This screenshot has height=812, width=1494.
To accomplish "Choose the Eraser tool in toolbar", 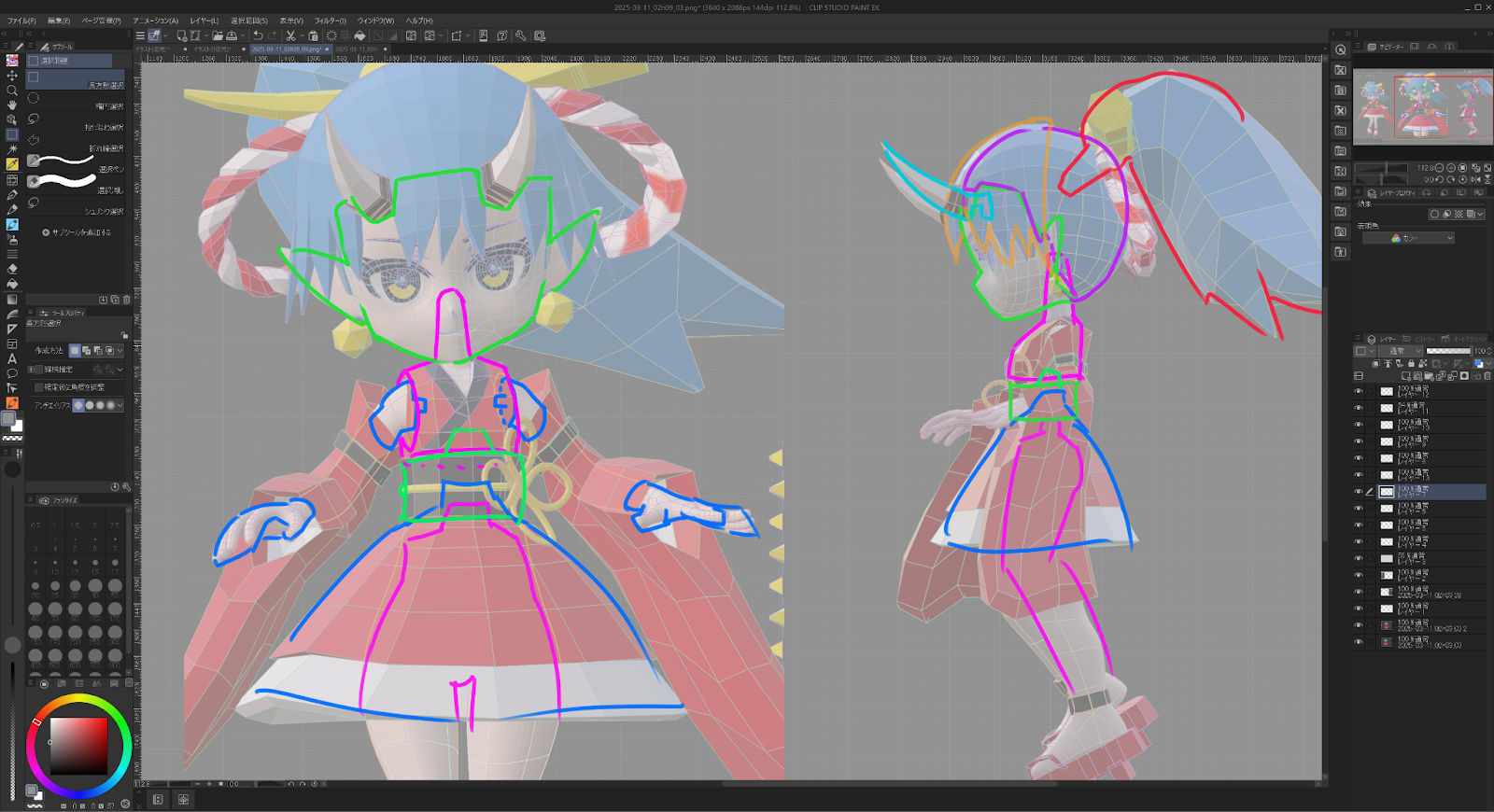I will (x=12, y=269).
